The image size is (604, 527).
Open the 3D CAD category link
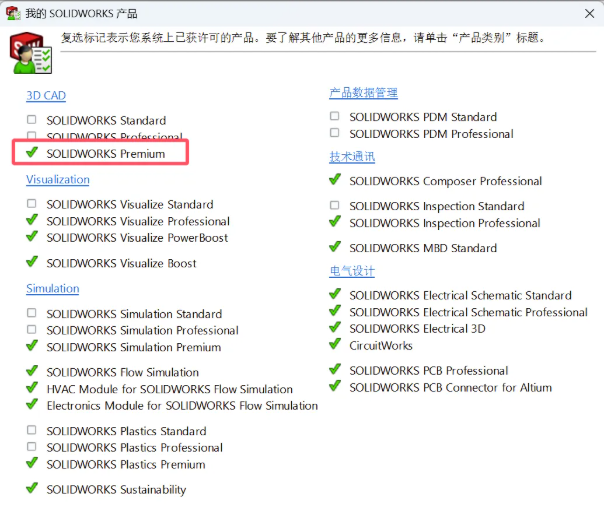(46, 95)
